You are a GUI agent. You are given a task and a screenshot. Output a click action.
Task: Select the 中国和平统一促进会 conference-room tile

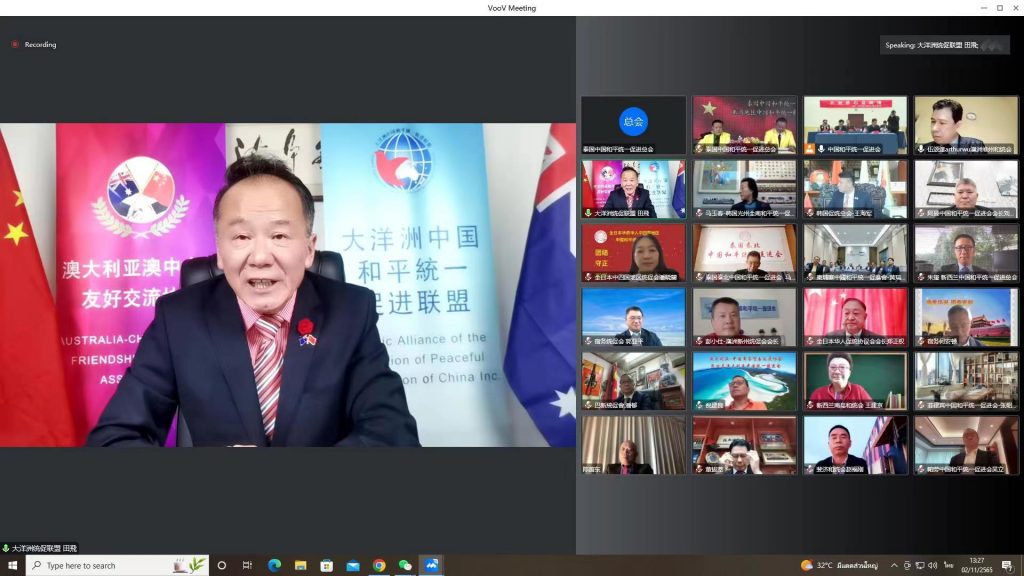[856, 125]
